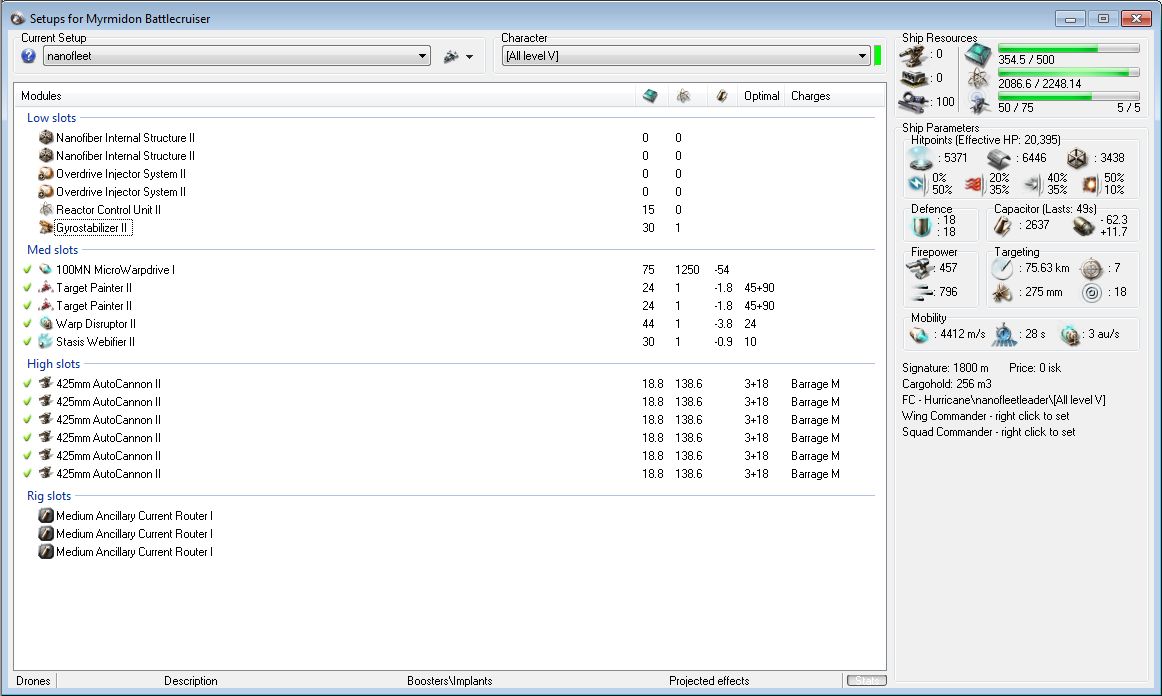Image resolution: width=1162 pixels, height=696 pixels.
Task: Click the Rig slots section heading
Action: (x=49, y=496)
